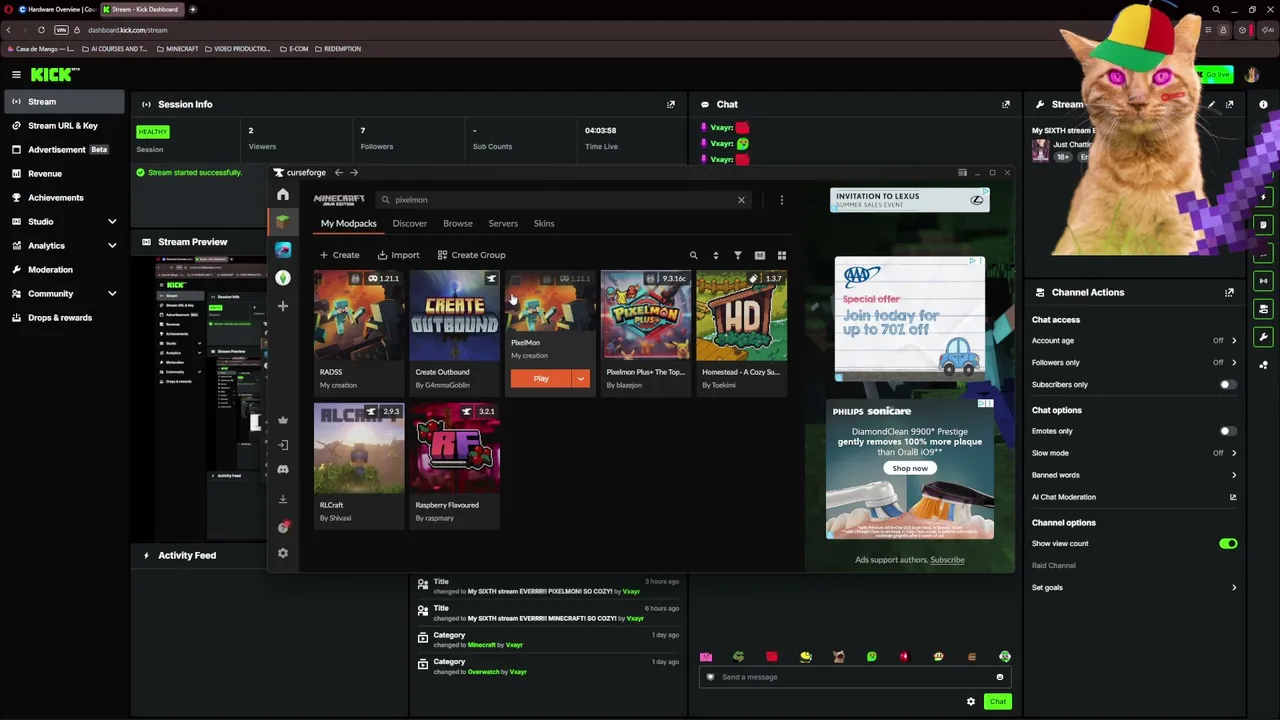Open the crown premium icon in CurseForge
1280x720 pixels.
(x=283, y=420)
